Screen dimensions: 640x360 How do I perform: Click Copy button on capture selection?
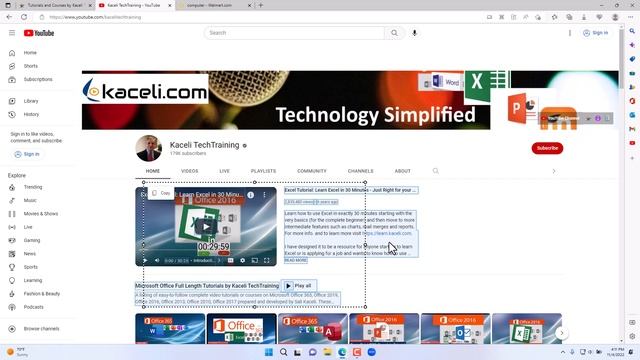tap(161, 193)
